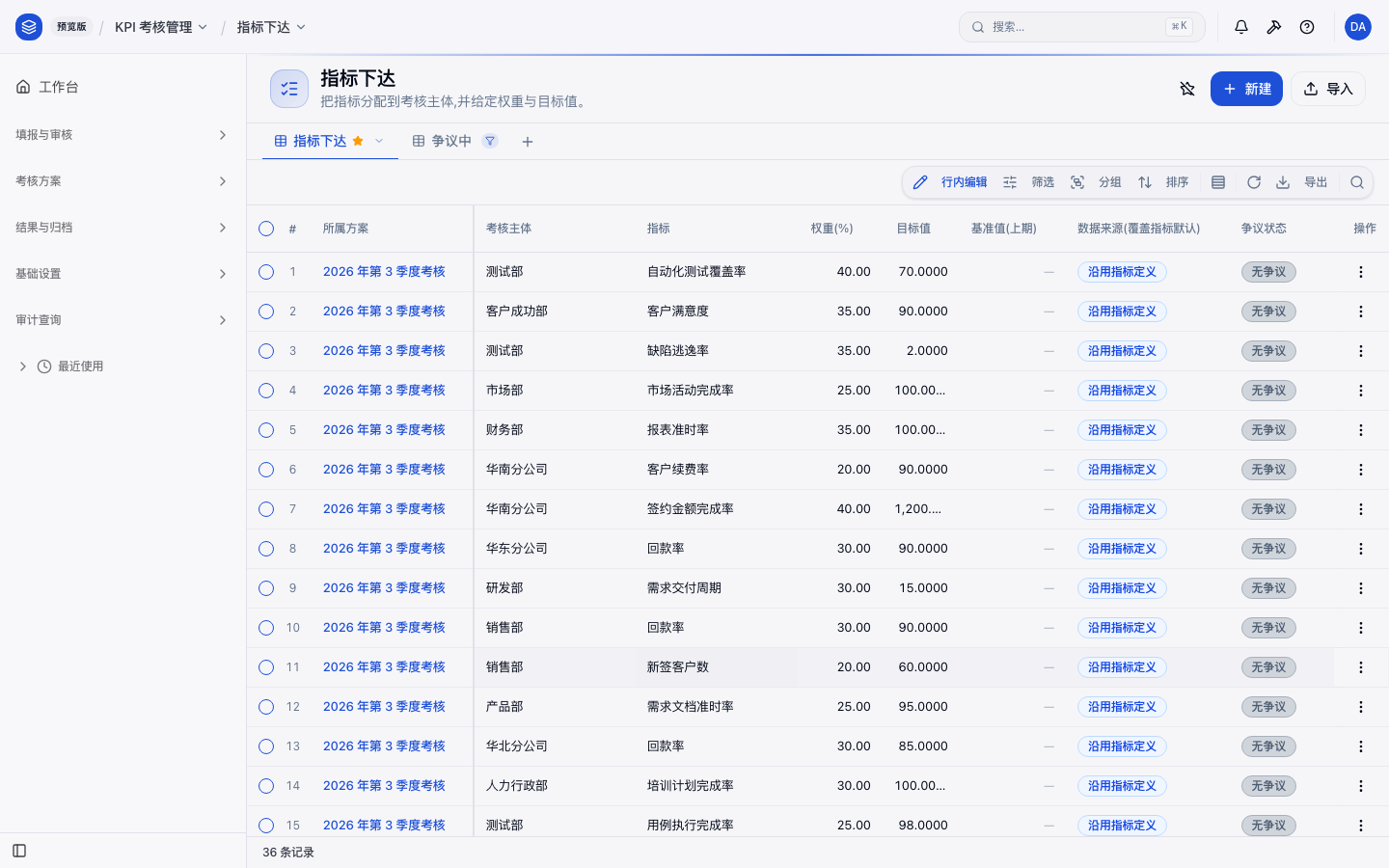
Task: Open row actions for row 1 测试部
Action: tap(1361, 272)
